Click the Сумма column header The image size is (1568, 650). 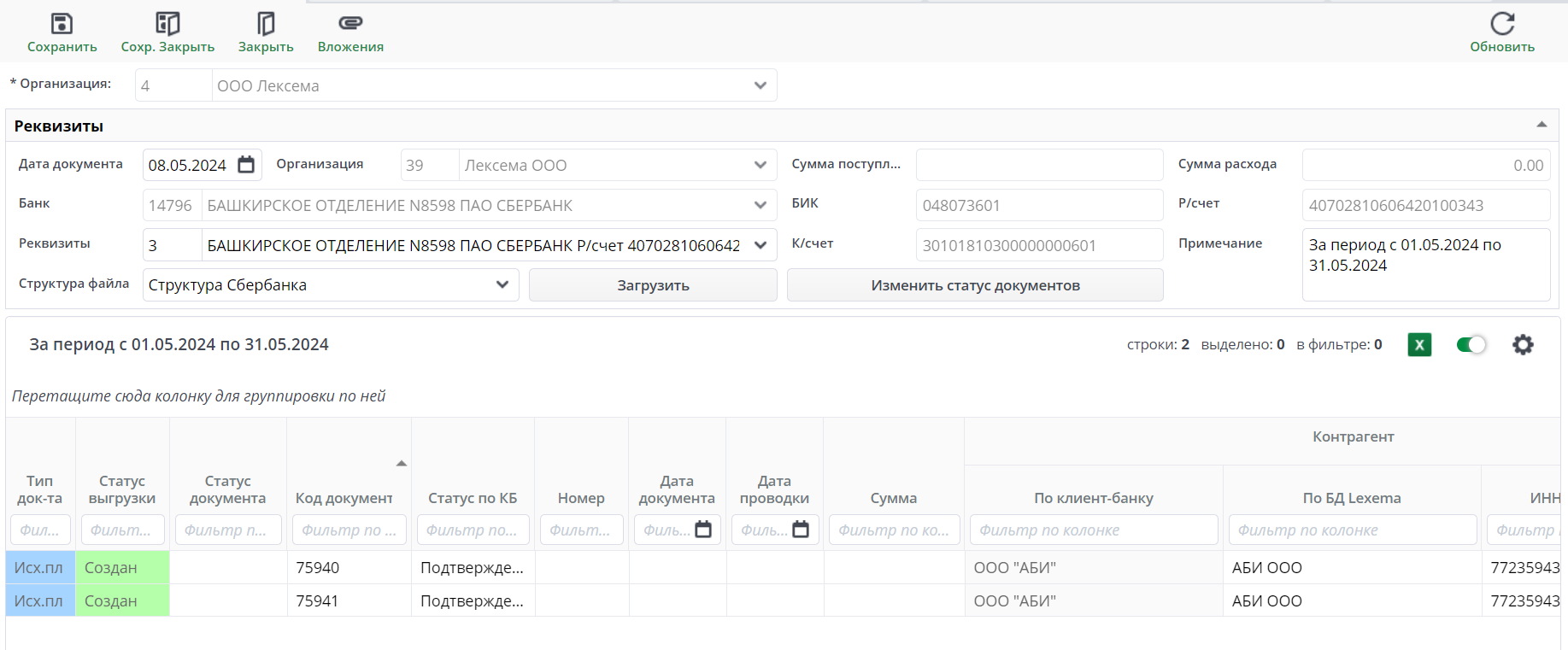[893, 498]
